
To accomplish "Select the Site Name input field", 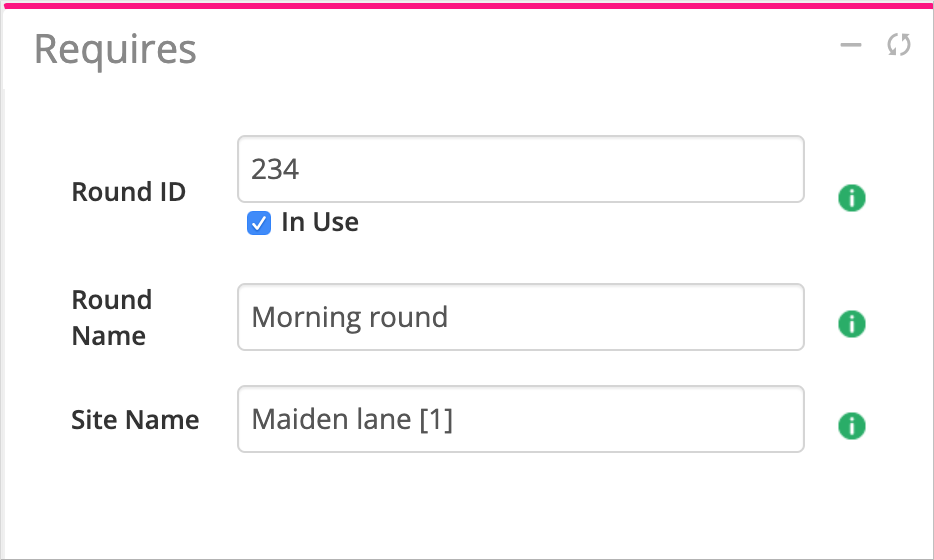I will point(520,419).
